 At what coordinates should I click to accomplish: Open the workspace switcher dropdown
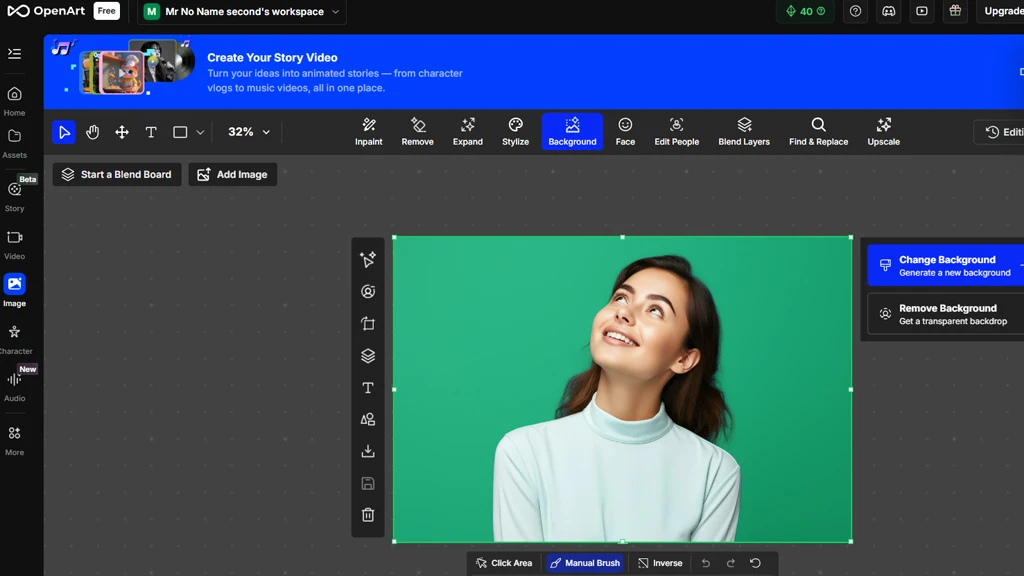(242, 12)
